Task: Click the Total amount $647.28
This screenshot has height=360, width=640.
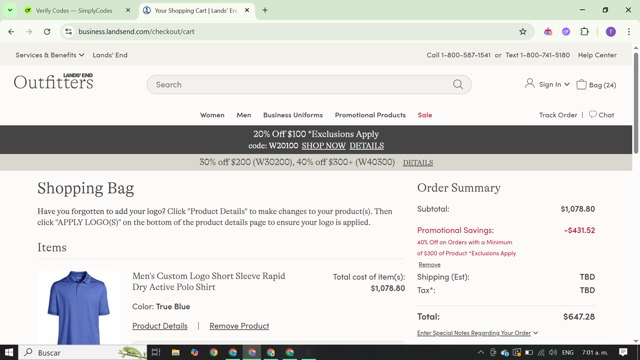Action: (x=579, y=316)
